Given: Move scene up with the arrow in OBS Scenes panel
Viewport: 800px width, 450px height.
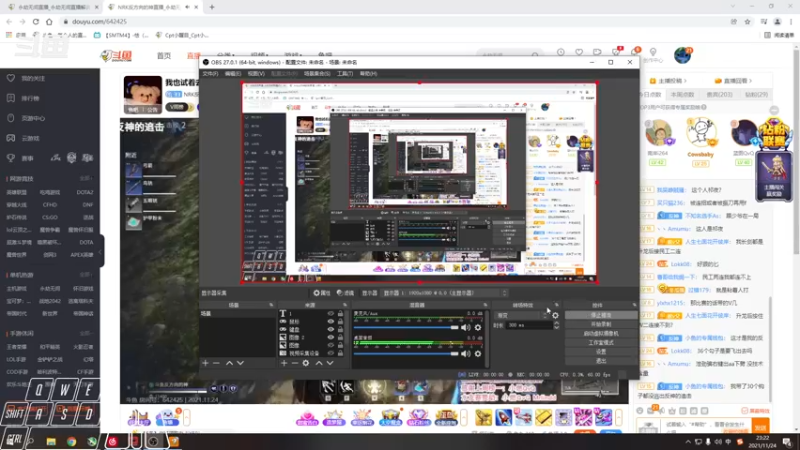Looking at the screenshot, I should tap(229, 363).
